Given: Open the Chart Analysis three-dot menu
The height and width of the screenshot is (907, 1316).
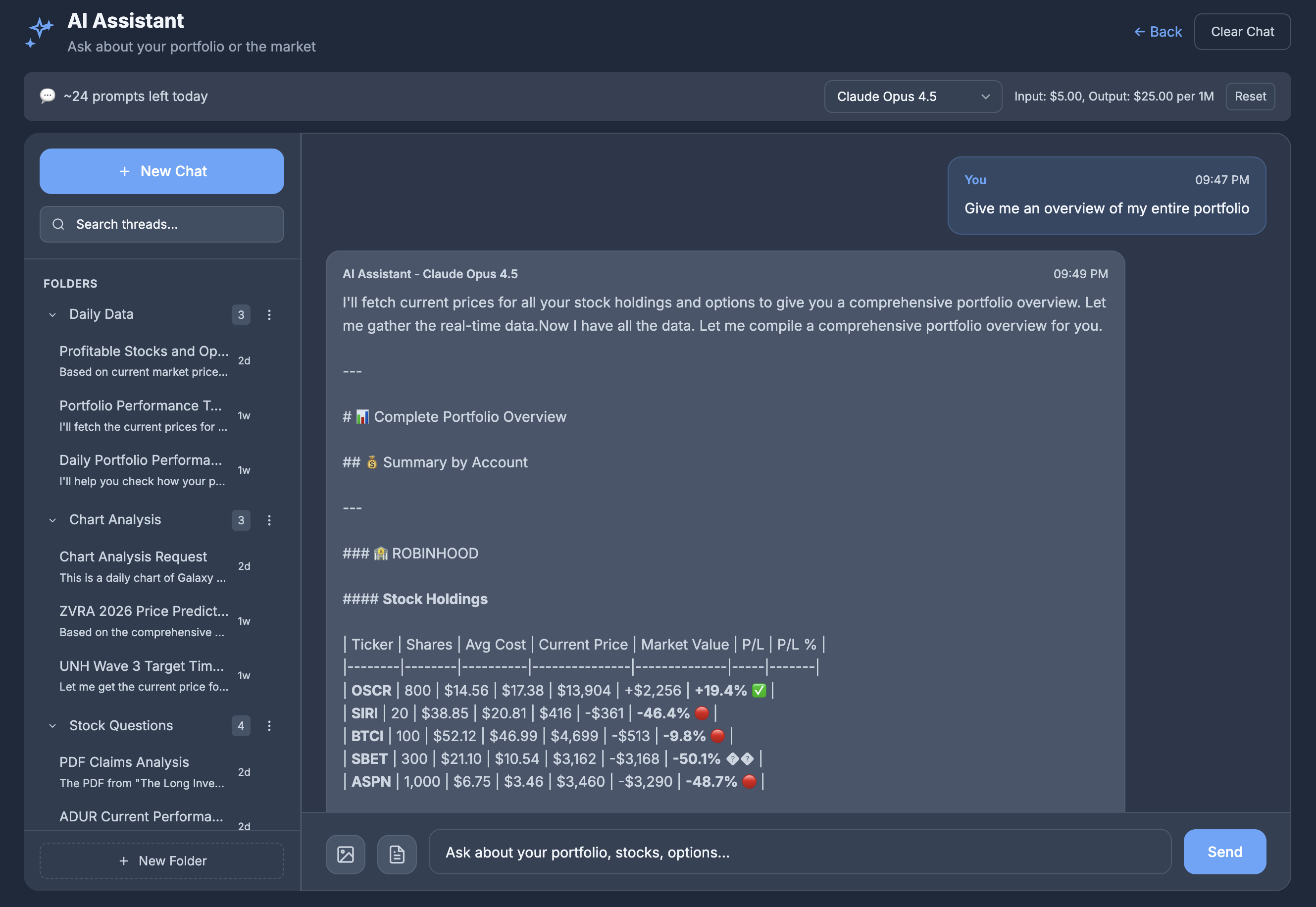Looking at the screenshot, I should pos(269,520).
